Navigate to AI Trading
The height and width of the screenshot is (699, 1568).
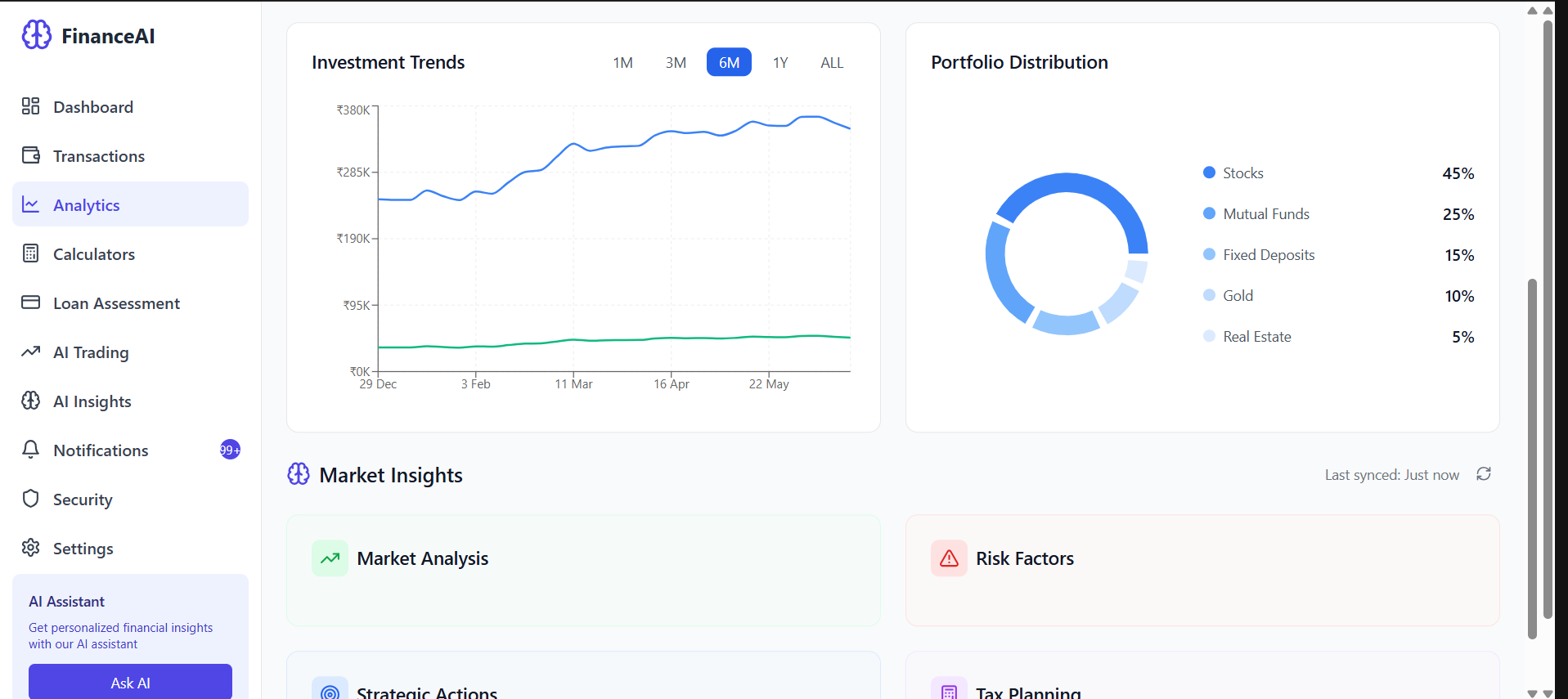tap(130, 352)
